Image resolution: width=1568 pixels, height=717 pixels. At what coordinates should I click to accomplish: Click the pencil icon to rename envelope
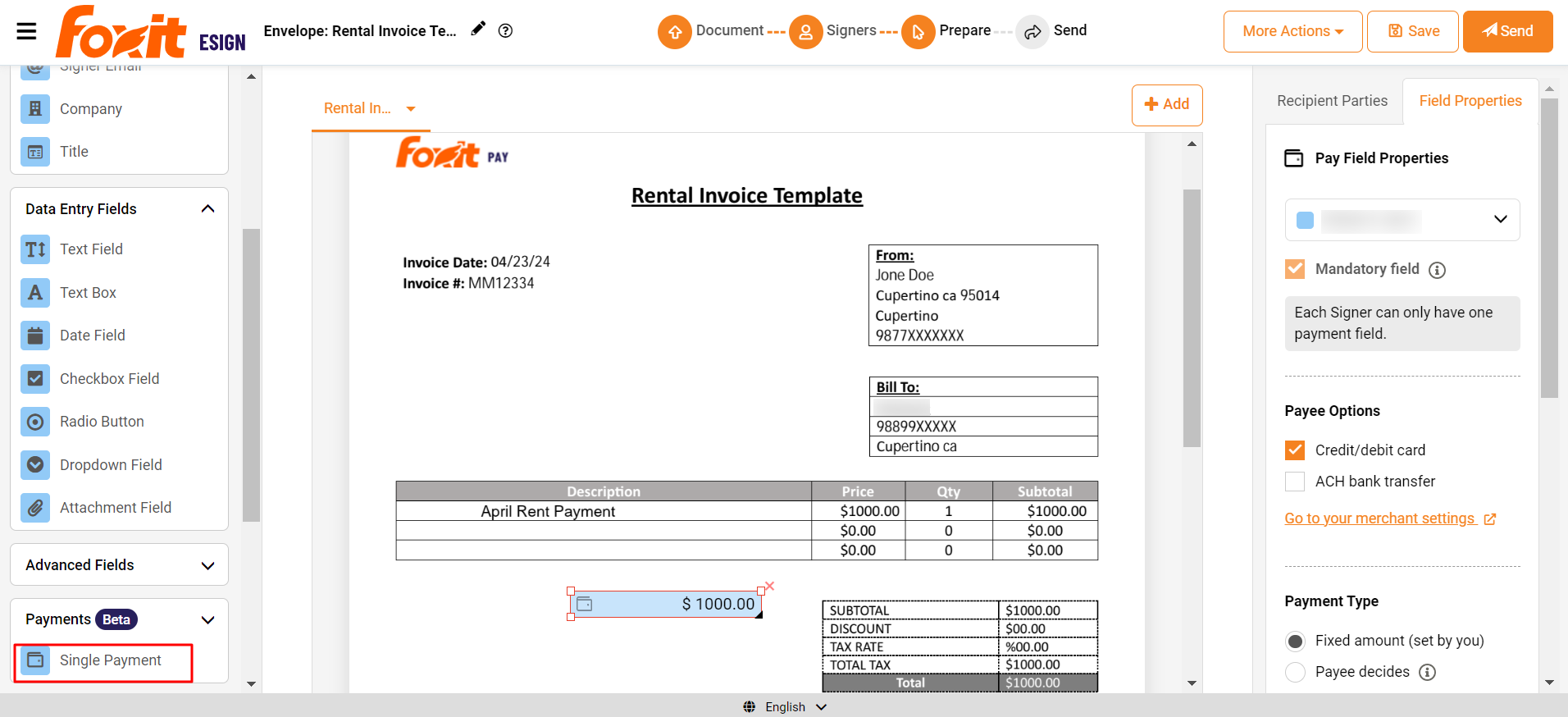[478, 30]
